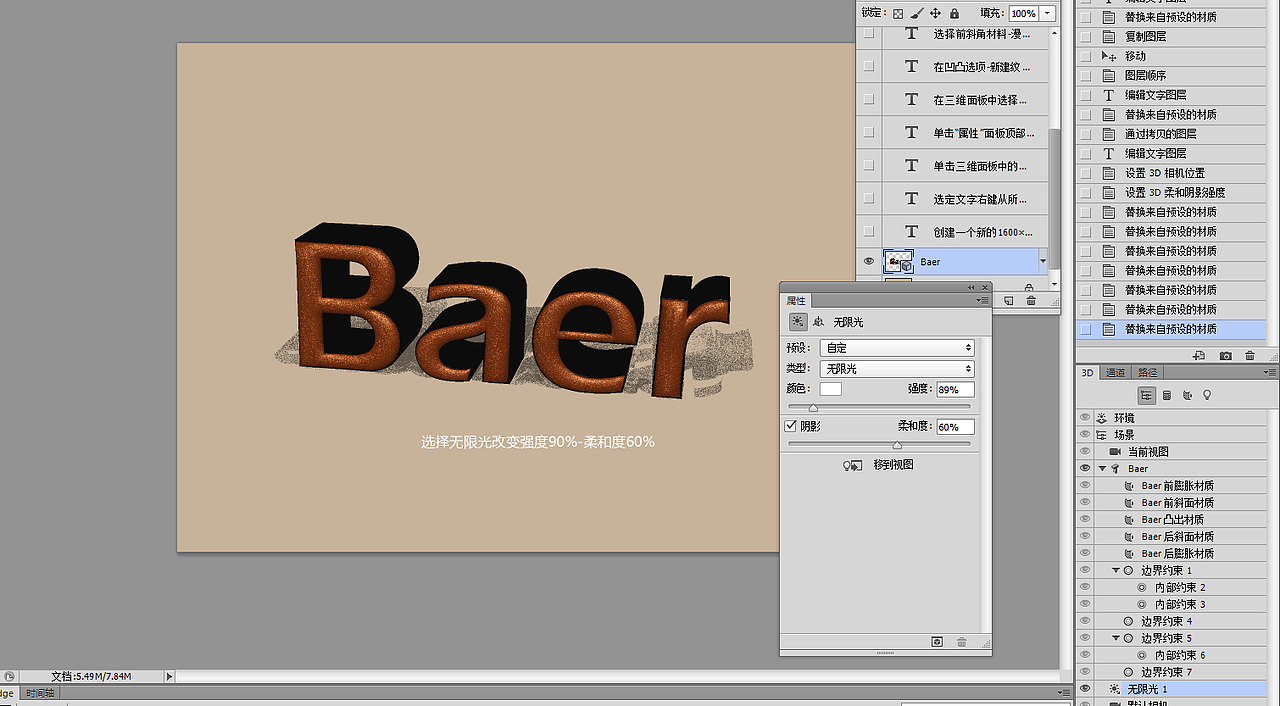
Task: Click the softness slider handle
Action: coord(897,445)
